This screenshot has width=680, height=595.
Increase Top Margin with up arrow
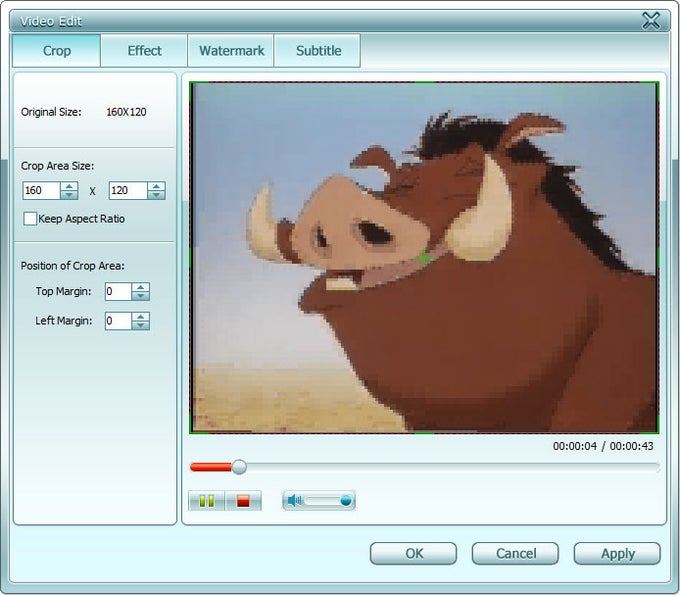point(141,287)
